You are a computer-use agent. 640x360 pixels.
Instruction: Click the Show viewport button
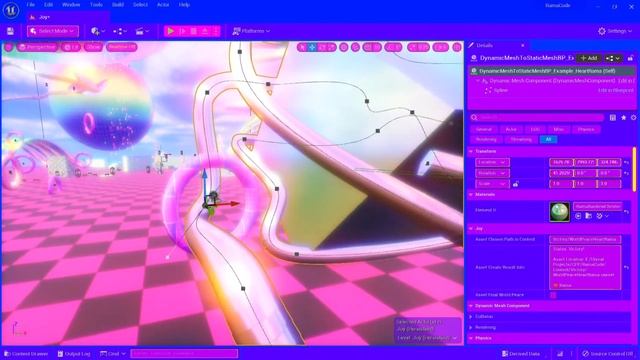[x=93, y=47]
